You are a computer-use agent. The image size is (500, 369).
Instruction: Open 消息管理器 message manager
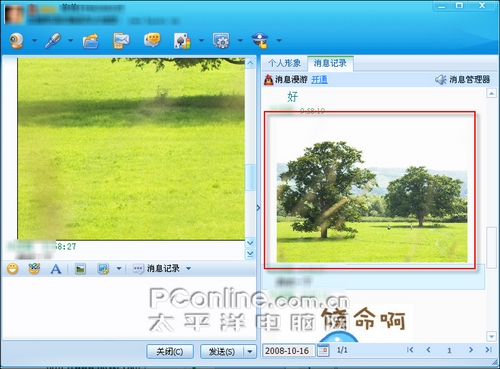point(463,79)
